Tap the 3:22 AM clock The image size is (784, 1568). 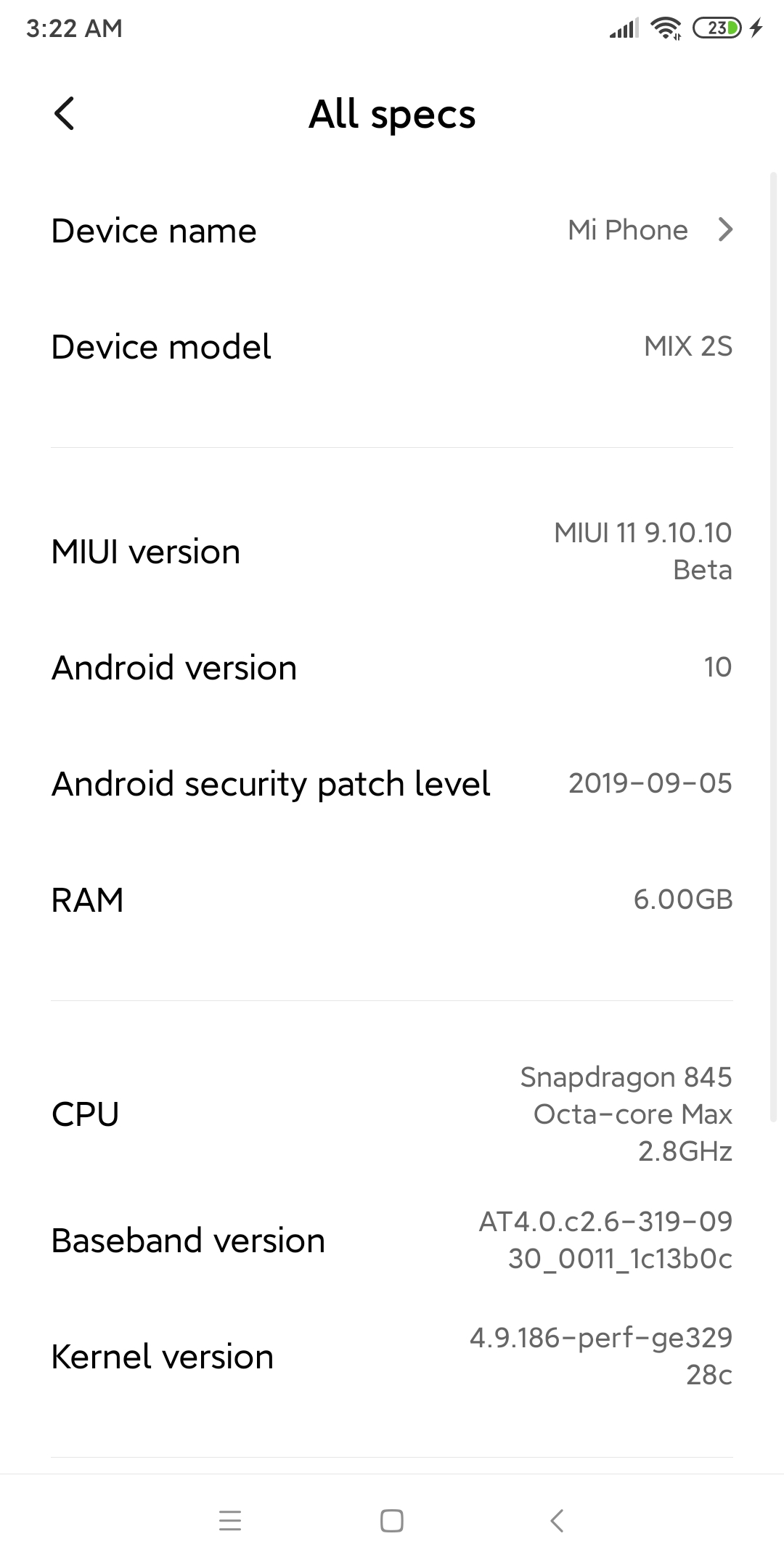point(74,28)
